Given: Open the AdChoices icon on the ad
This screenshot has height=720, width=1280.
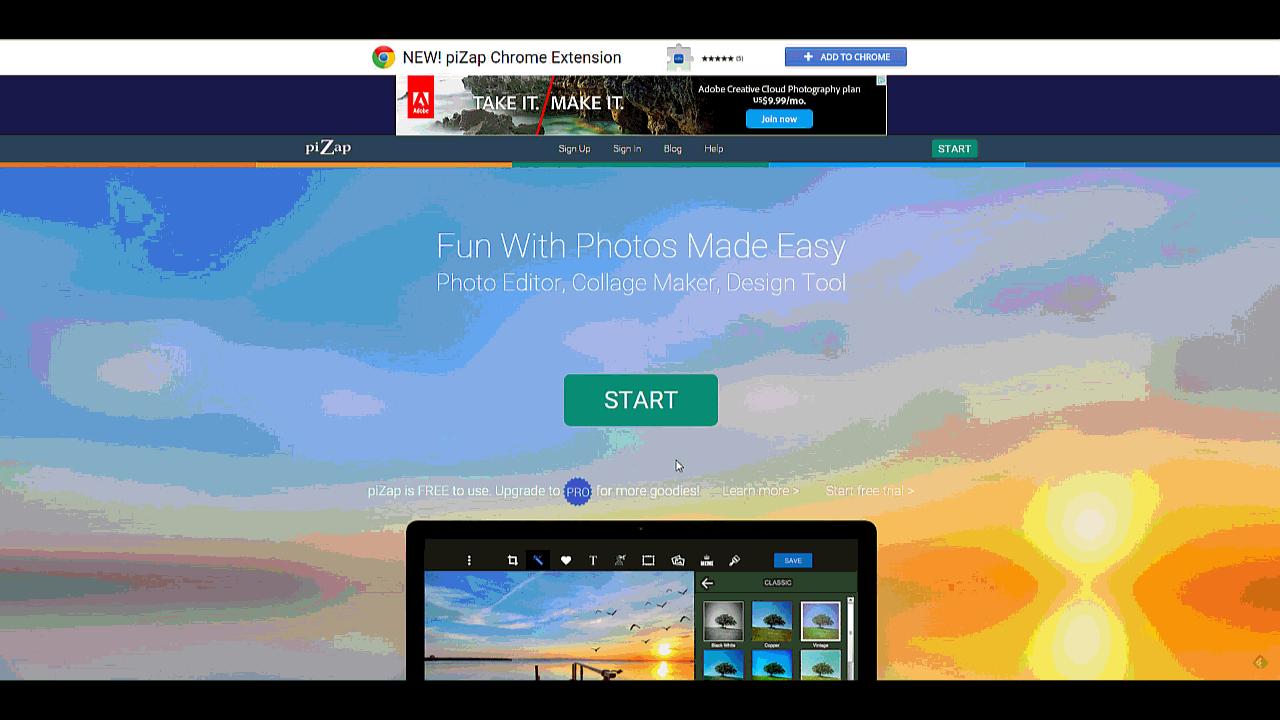Looking at the screenshot, I should click(x=881, y=81).
